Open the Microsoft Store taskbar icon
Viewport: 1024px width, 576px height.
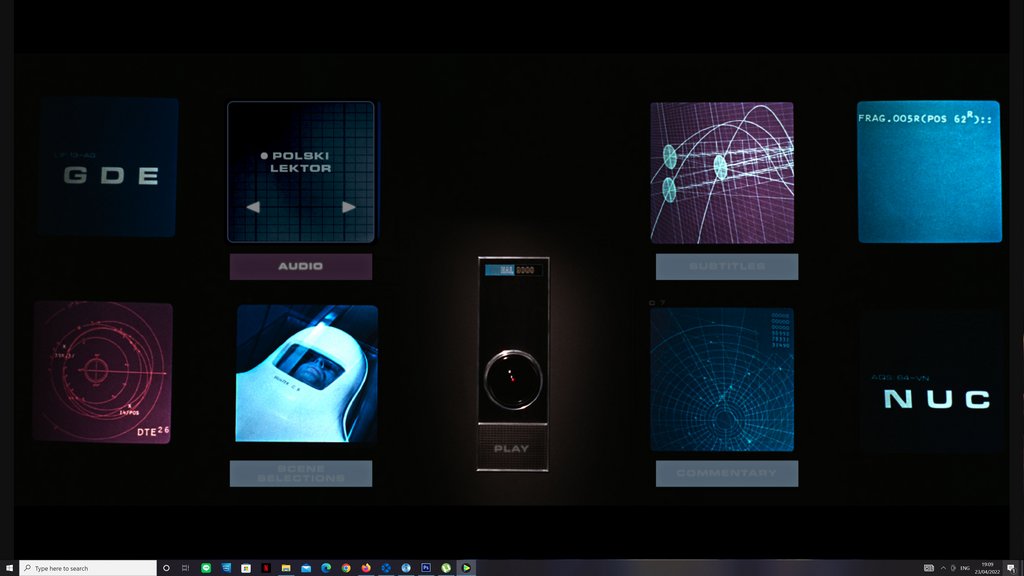pyautogui.click(x=246, y=568)
